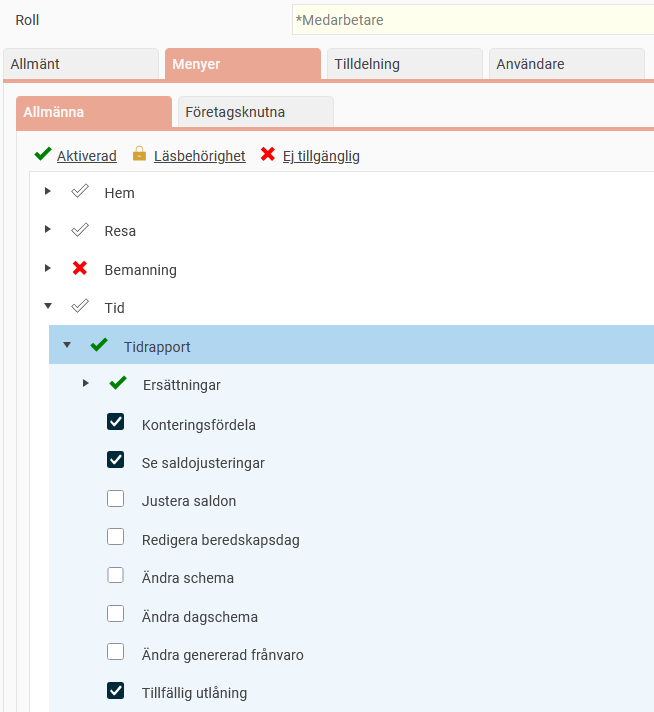
Task: Click the gray double-check icon beside Tid
Action: [x=80, y=307]
